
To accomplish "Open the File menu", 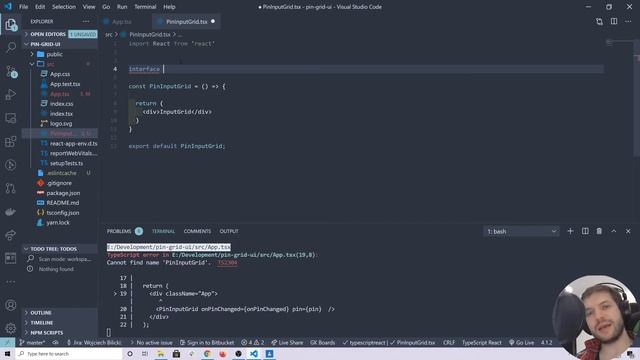I will coord(24,7).
